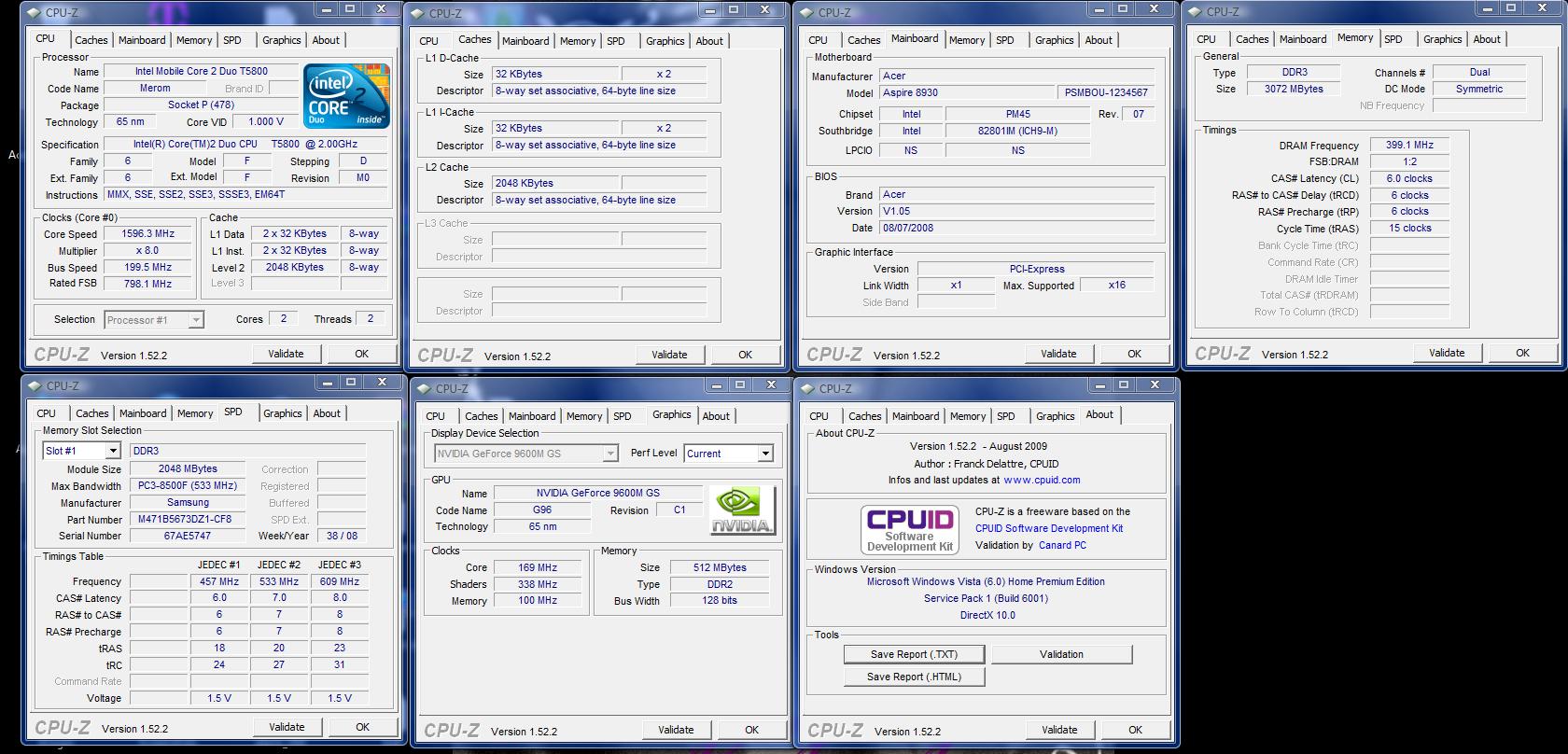Open Memory tab in window showing Motherboard info
Screen dimensions: 1568x754
click(967, 40)
